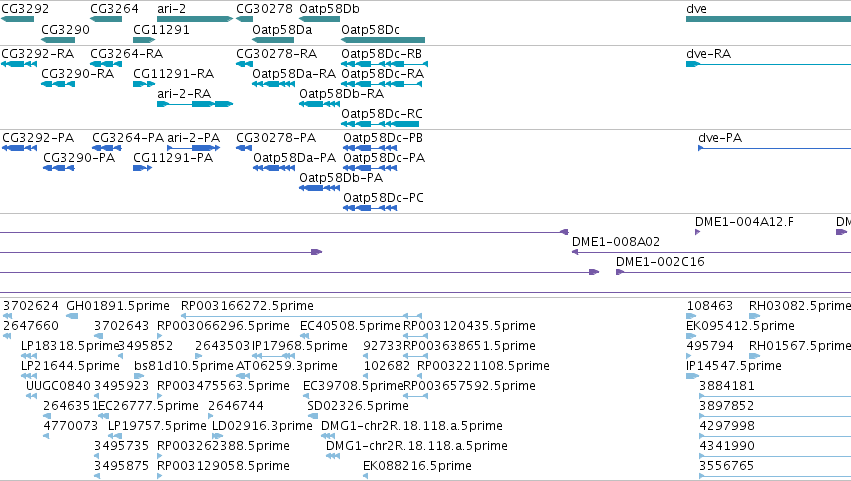851x481 pixels.
Task: Select the LD02916.3prime EST marker
Action: pos(217,436)
